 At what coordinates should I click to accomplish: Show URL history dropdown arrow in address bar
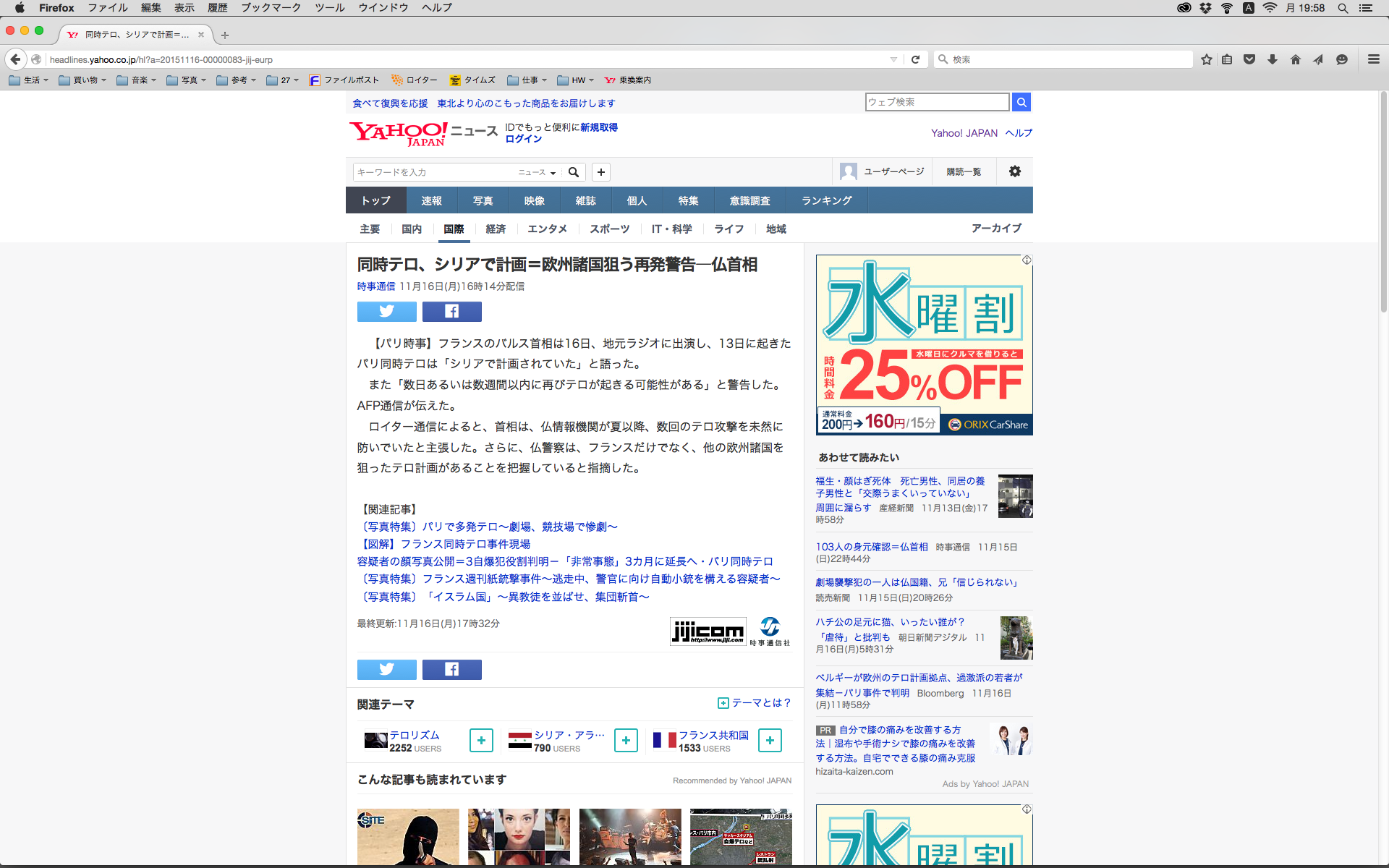pos(893,59)
